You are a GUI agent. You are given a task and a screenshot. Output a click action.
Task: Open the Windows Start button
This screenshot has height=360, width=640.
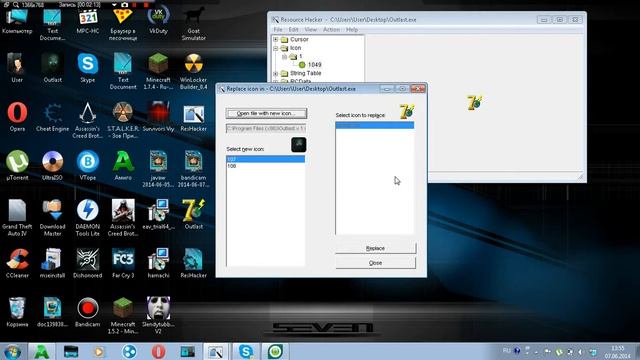(12, 351)
